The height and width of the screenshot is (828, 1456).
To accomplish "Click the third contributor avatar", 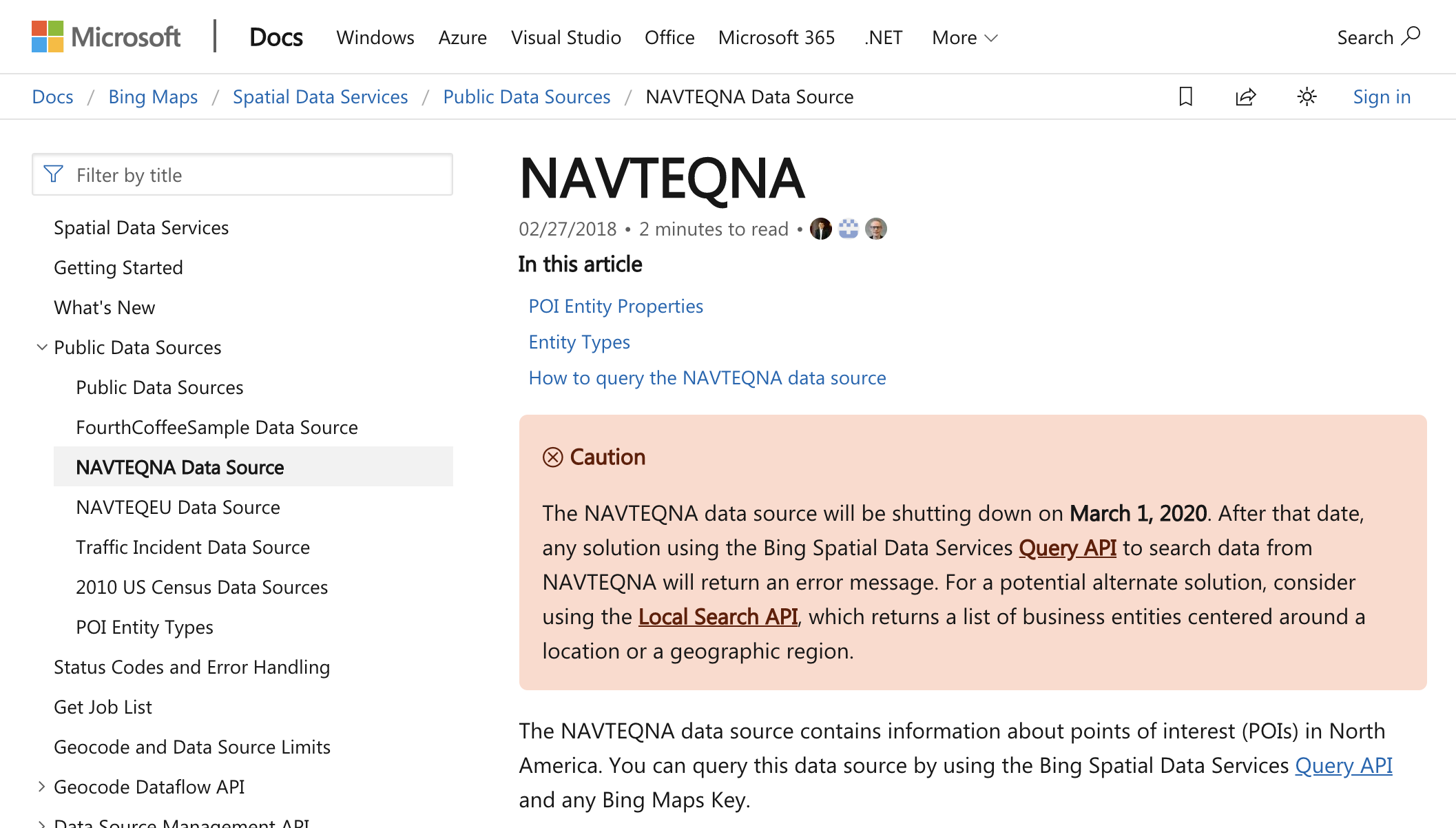I will tap(875, 229).
